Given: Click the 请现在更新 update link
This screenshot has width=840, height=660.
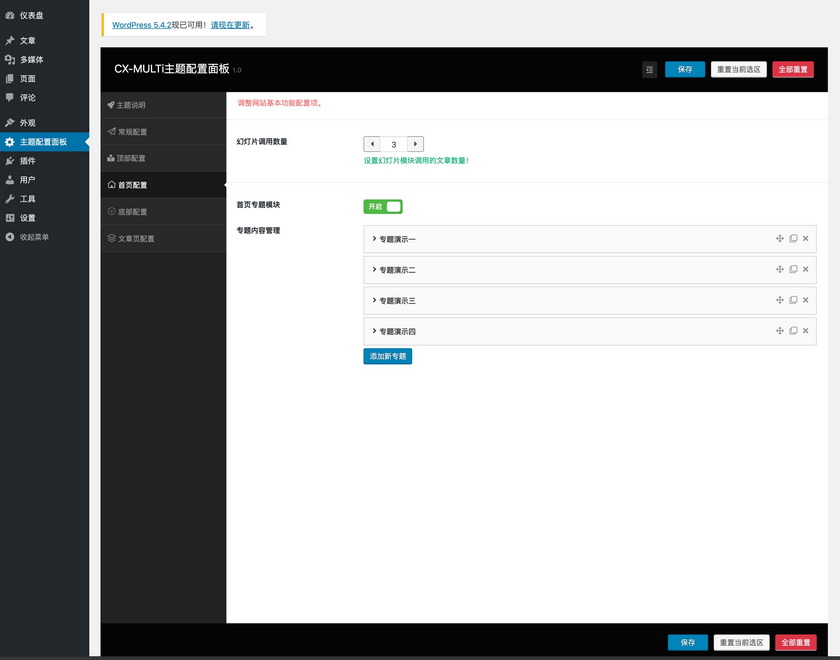Looking at the screenshot, I should click(x=230, y=24).
